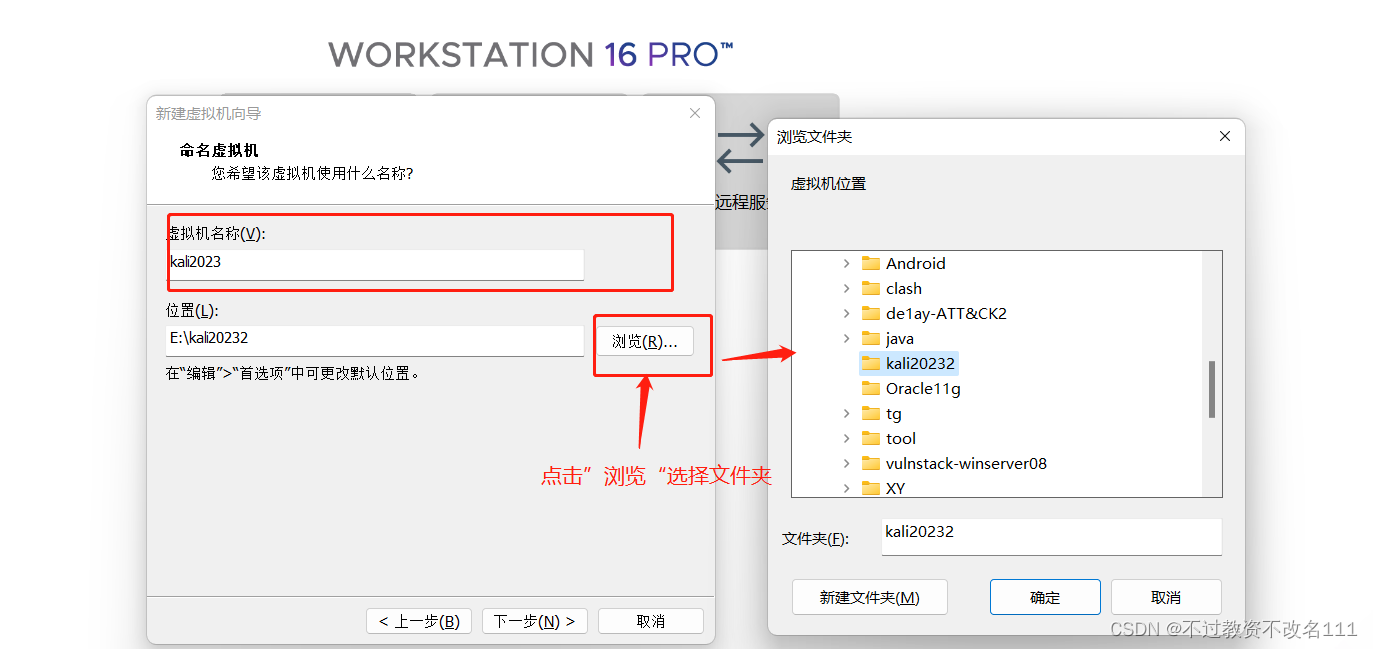Click 上一步(B) to go back
Viewport: 1373px width, 649px height.
(419, 621)
